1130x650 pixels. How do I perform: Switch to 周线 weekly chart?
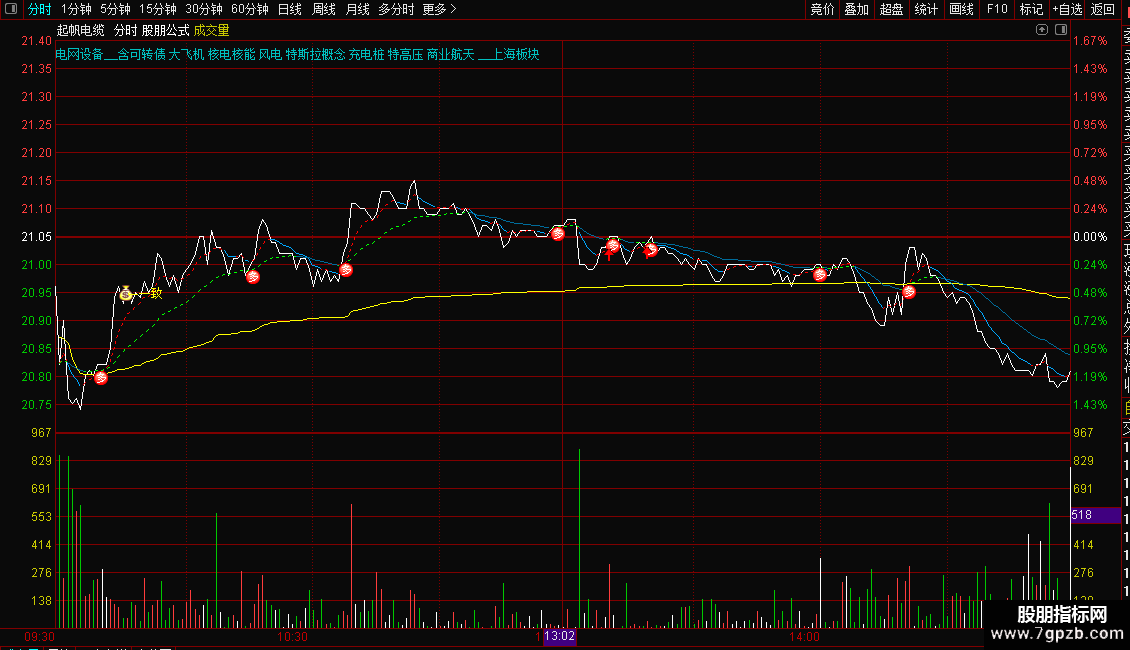[x=324, y=9]
